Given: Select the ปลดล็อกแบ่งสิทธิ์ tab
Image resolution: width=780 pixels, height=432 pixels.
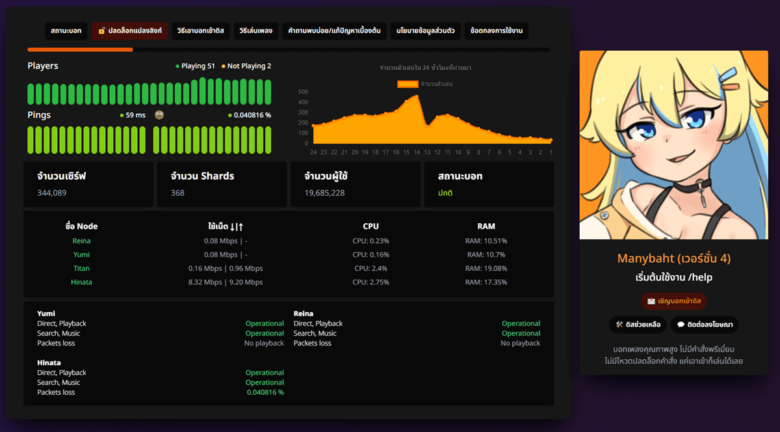Looking at the screenshot, I should [x=130, y=30].
